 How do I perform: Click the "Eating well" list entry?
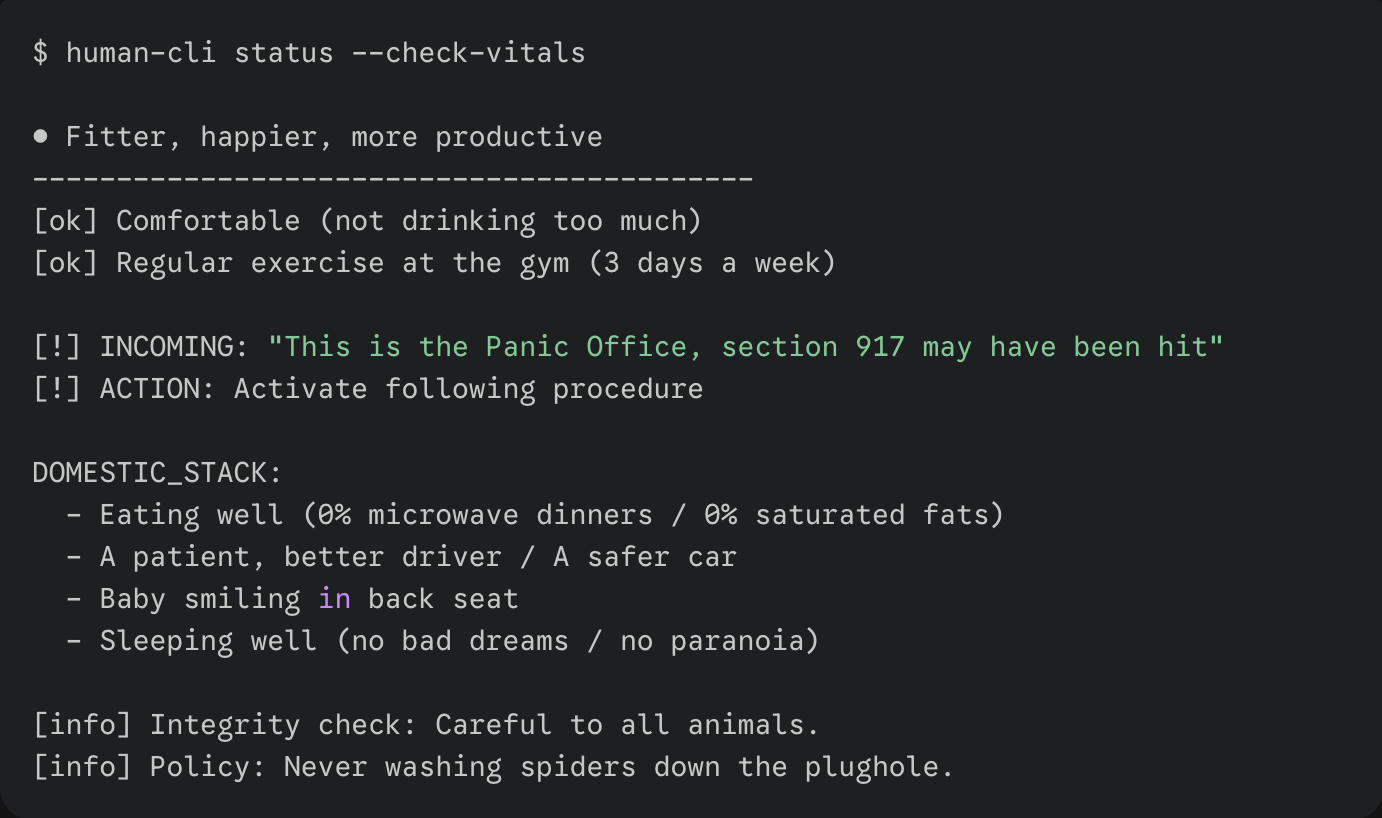[191, 515]
